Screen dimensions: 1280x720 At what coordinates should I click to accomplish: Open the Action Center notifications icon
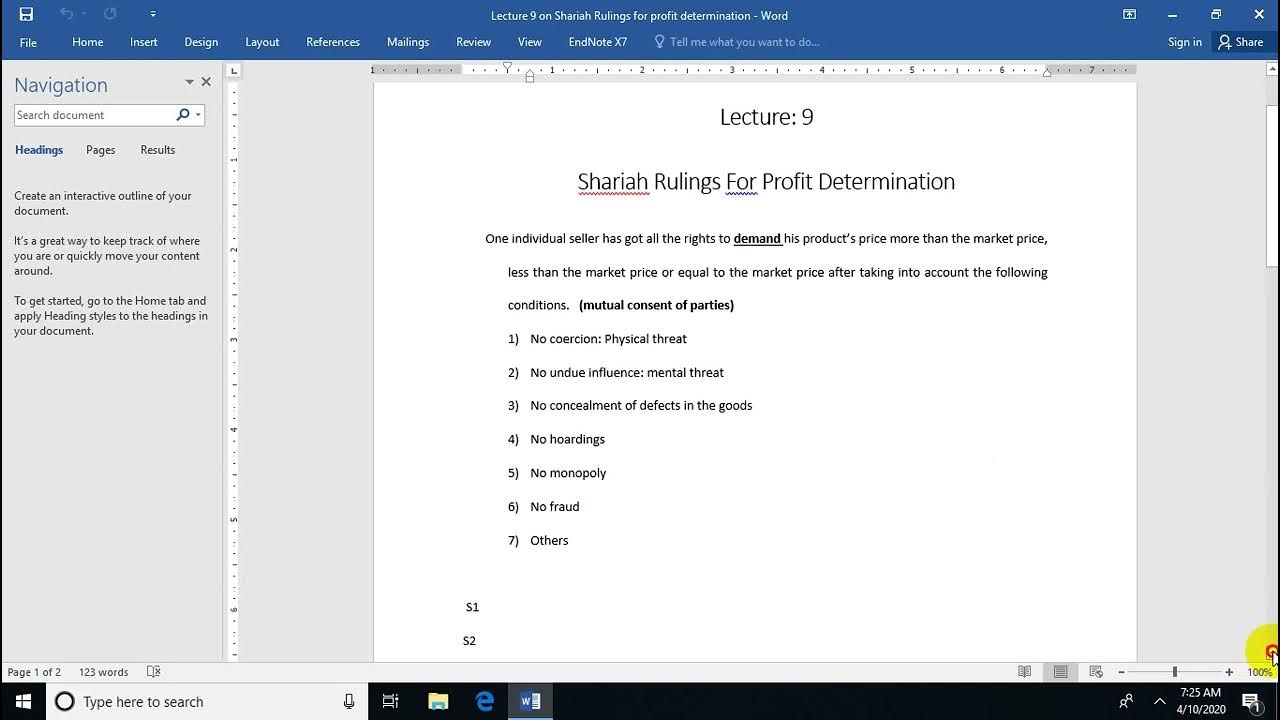click(x=1250, y=702)
